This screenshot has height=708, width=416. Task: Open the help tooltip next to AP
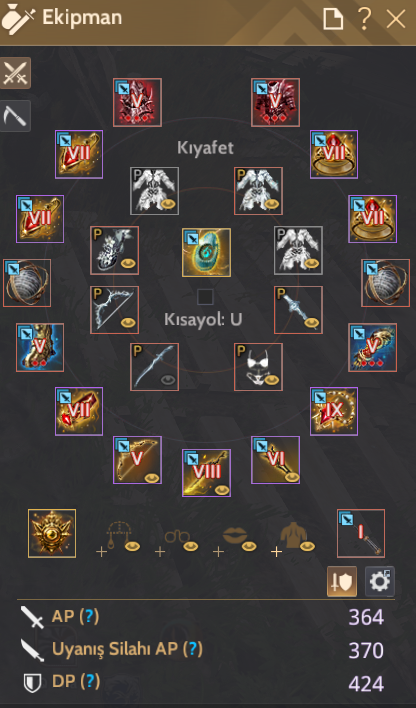coord(89,616)
